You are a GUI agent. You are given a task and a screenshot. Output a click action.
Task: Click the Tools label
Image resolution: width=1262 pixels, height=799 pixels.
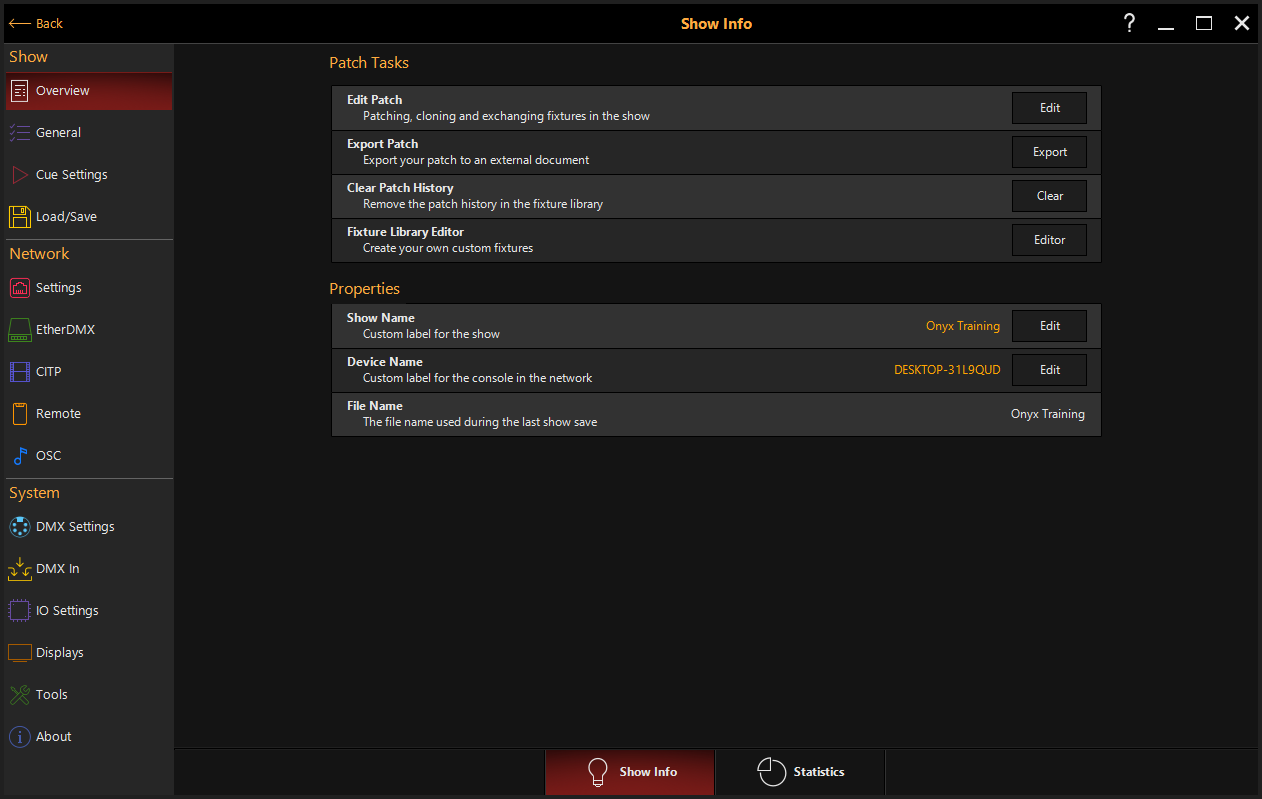pyautogui.click(x=52, y=695)
